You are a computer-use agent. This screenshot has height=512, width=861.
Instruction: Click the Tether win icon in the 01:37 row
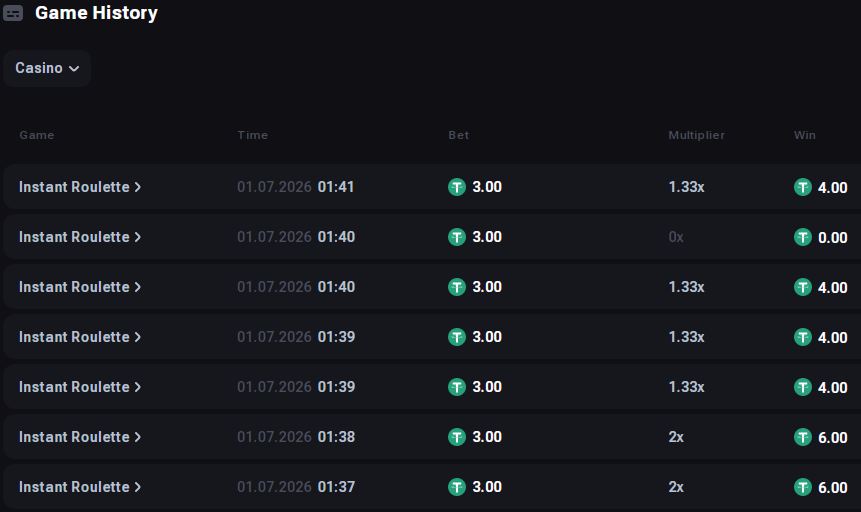(x=803, y=487)
